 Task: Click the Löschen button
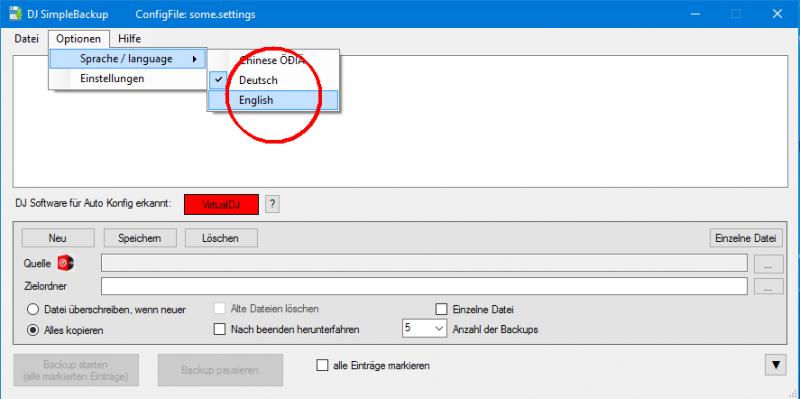click(x=221, y=238)
